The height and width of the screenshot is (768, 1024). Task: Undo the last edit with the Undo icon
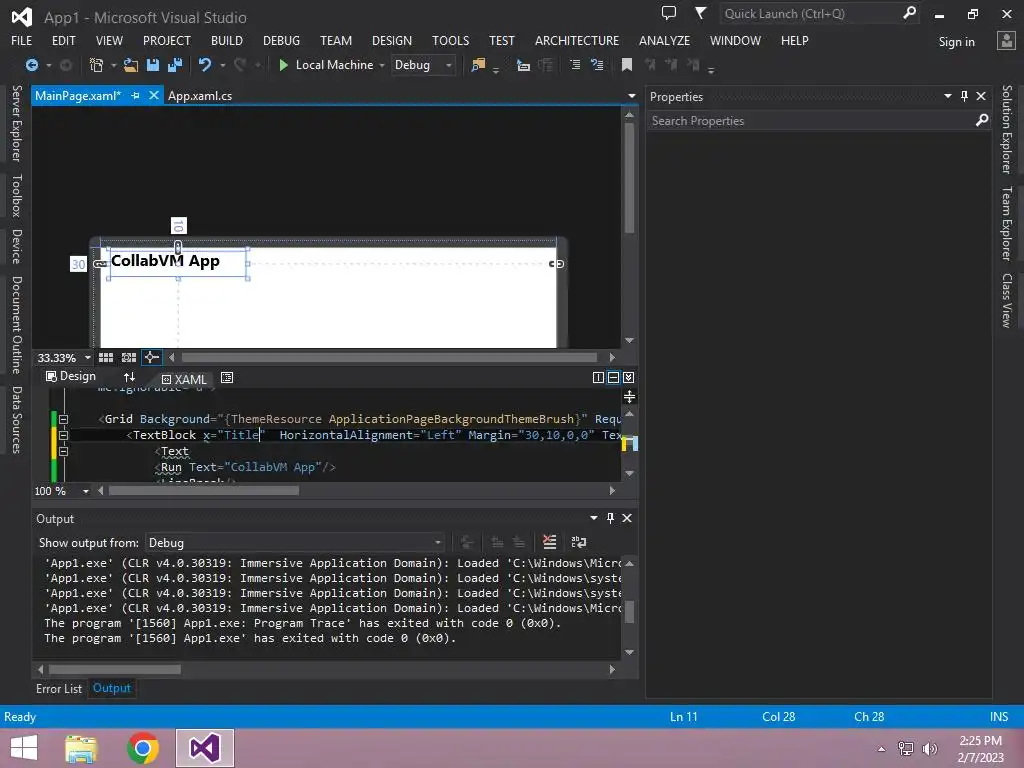(205, 65)
